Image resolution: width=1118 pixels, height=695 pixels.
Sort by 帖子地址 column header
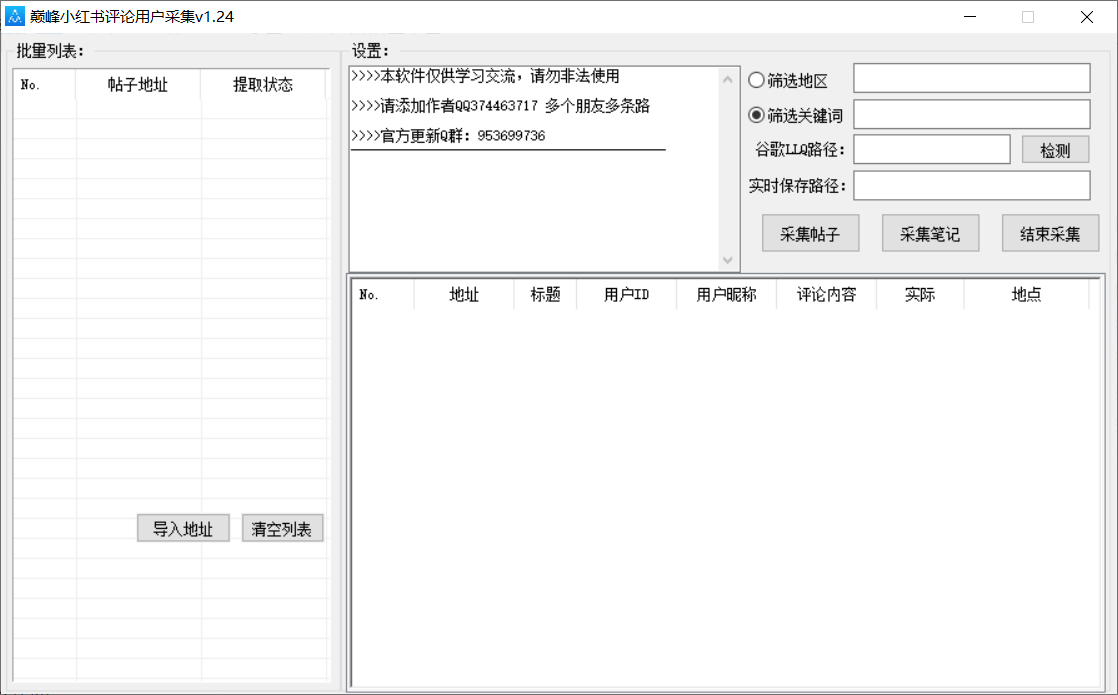click(138, 85)
